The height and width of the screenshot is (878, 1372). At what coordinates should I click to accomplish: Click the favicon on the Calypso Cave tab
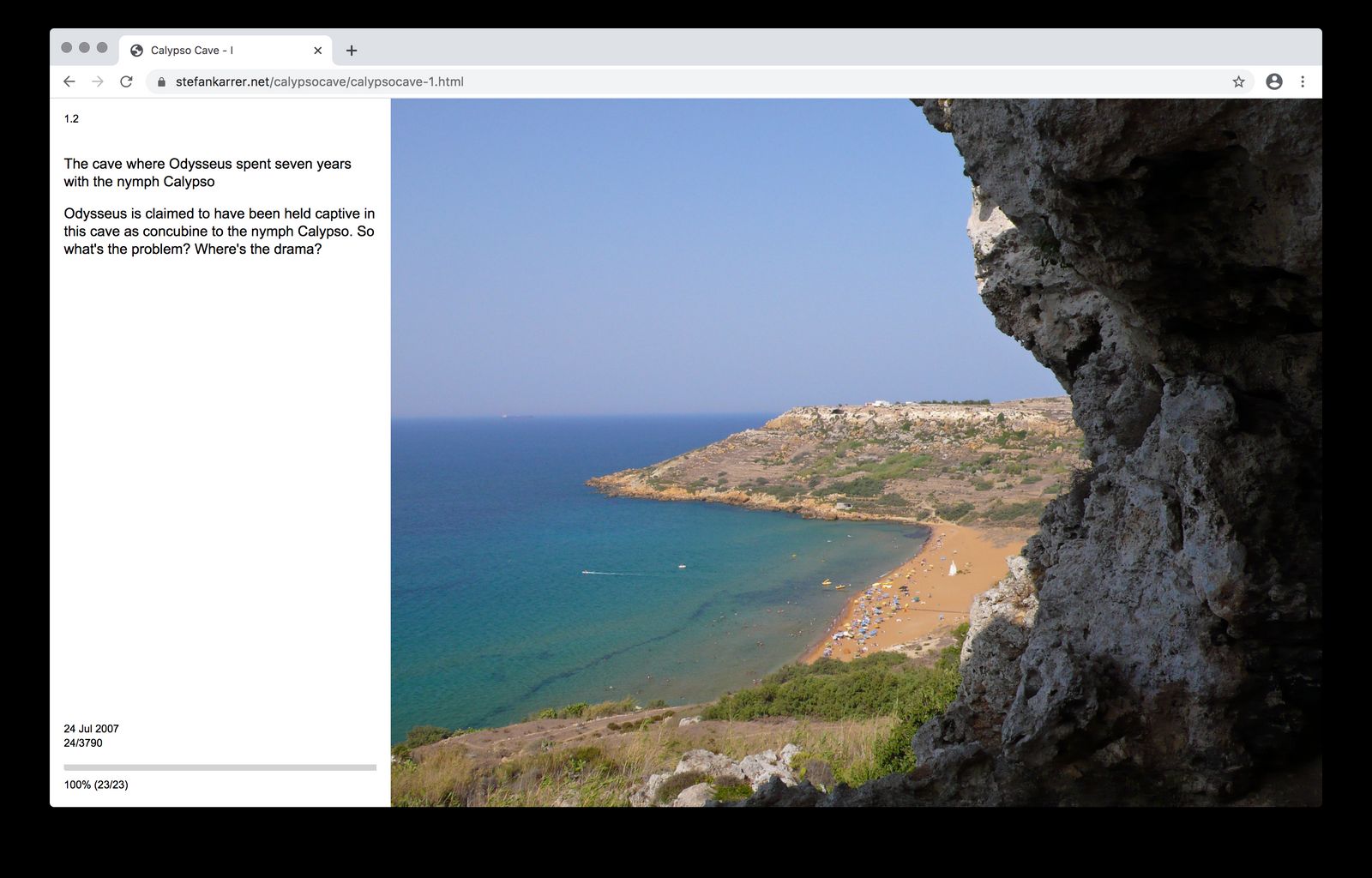tap(135, 50)
